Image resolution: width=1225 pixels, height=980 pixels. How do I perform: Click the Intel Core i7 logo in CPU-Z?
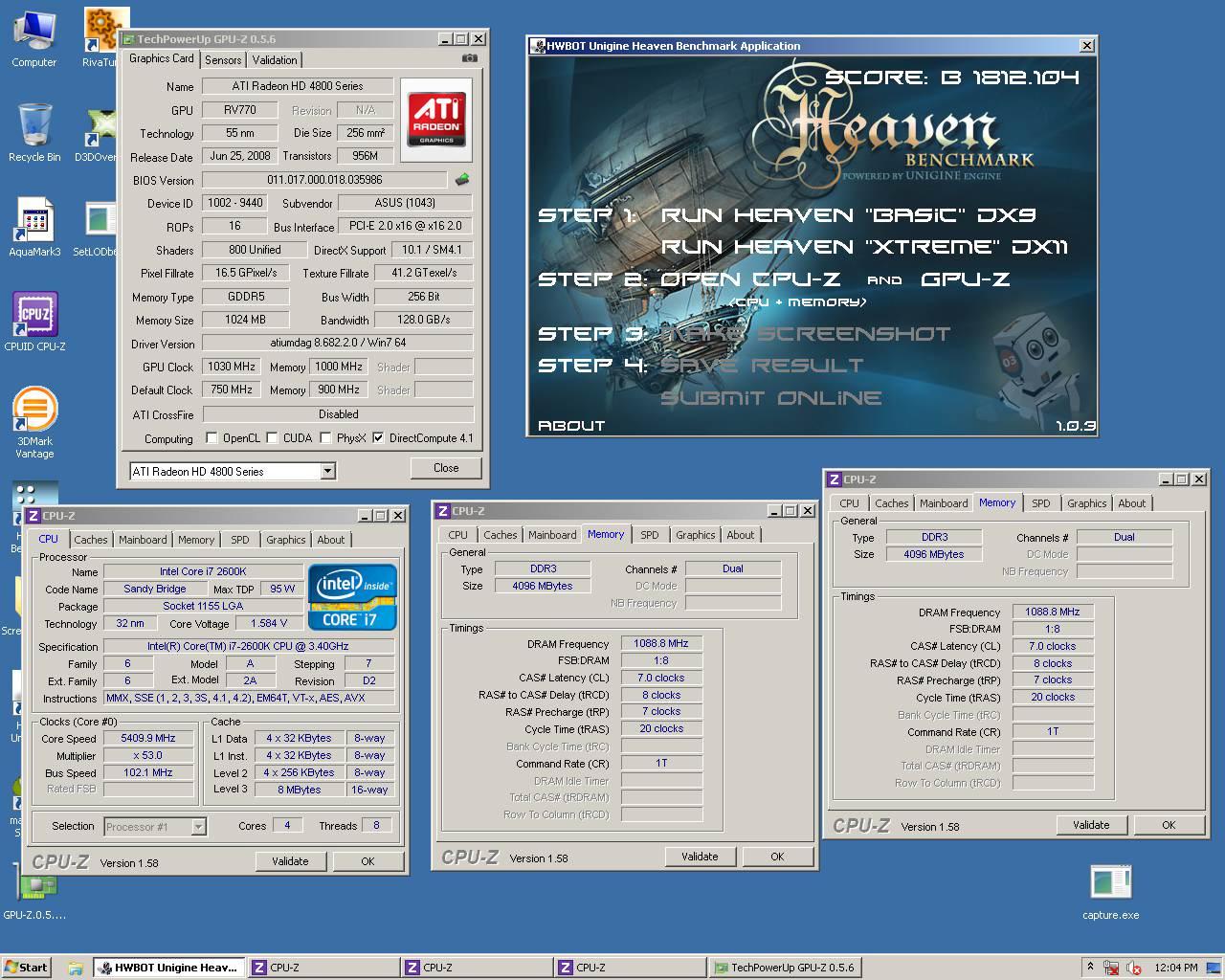[x=352, y=597]
